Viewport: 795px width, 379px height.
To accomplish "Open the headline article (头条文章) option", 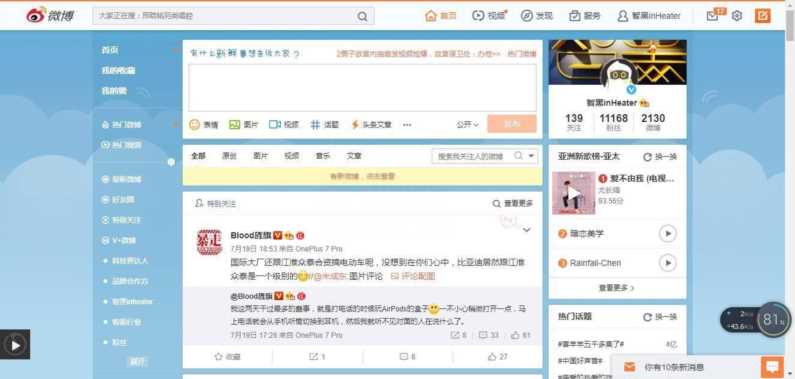I will coord(371,125).
